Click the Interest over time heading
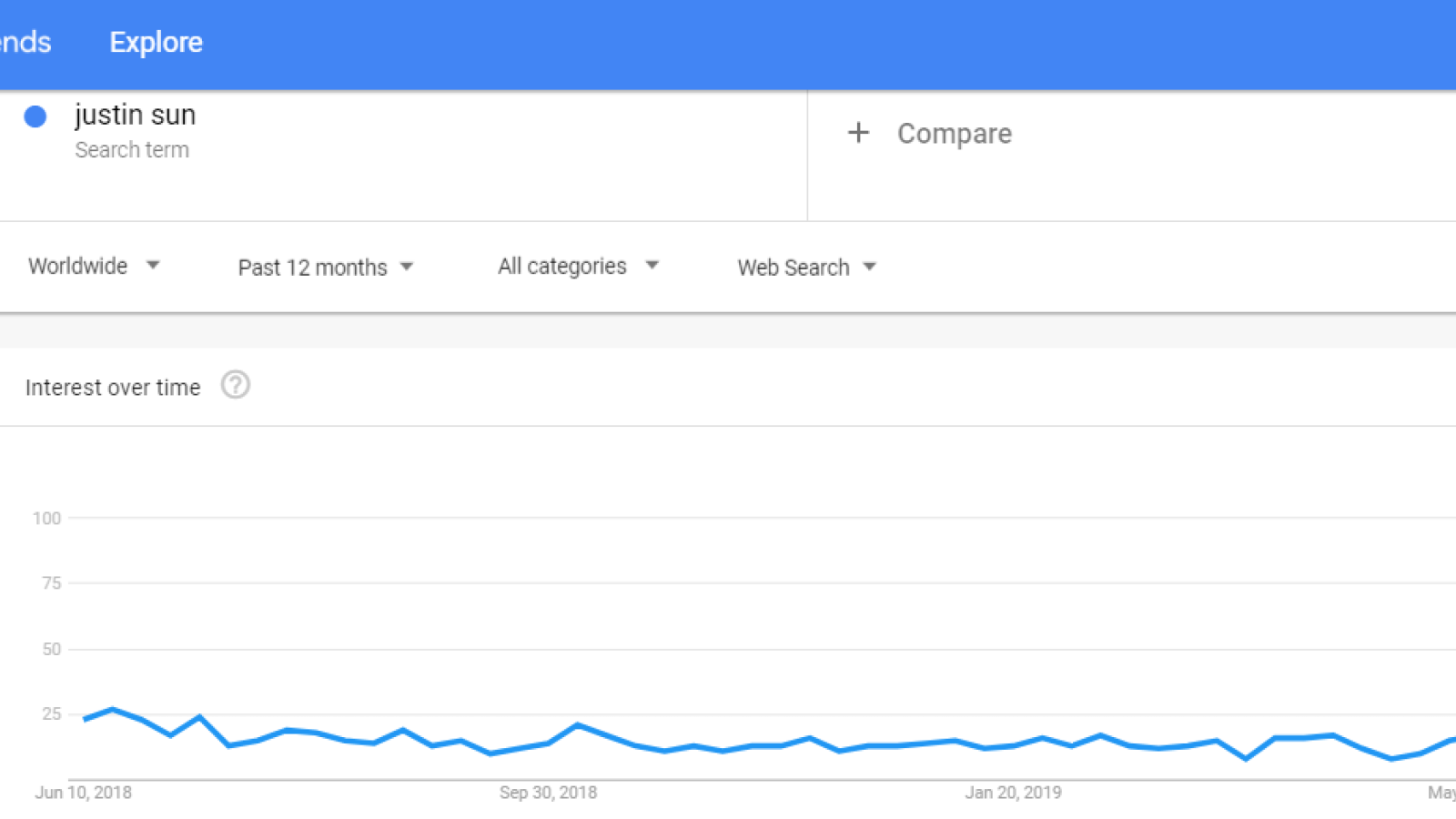1456x819 pixels. tap(113, 388)
